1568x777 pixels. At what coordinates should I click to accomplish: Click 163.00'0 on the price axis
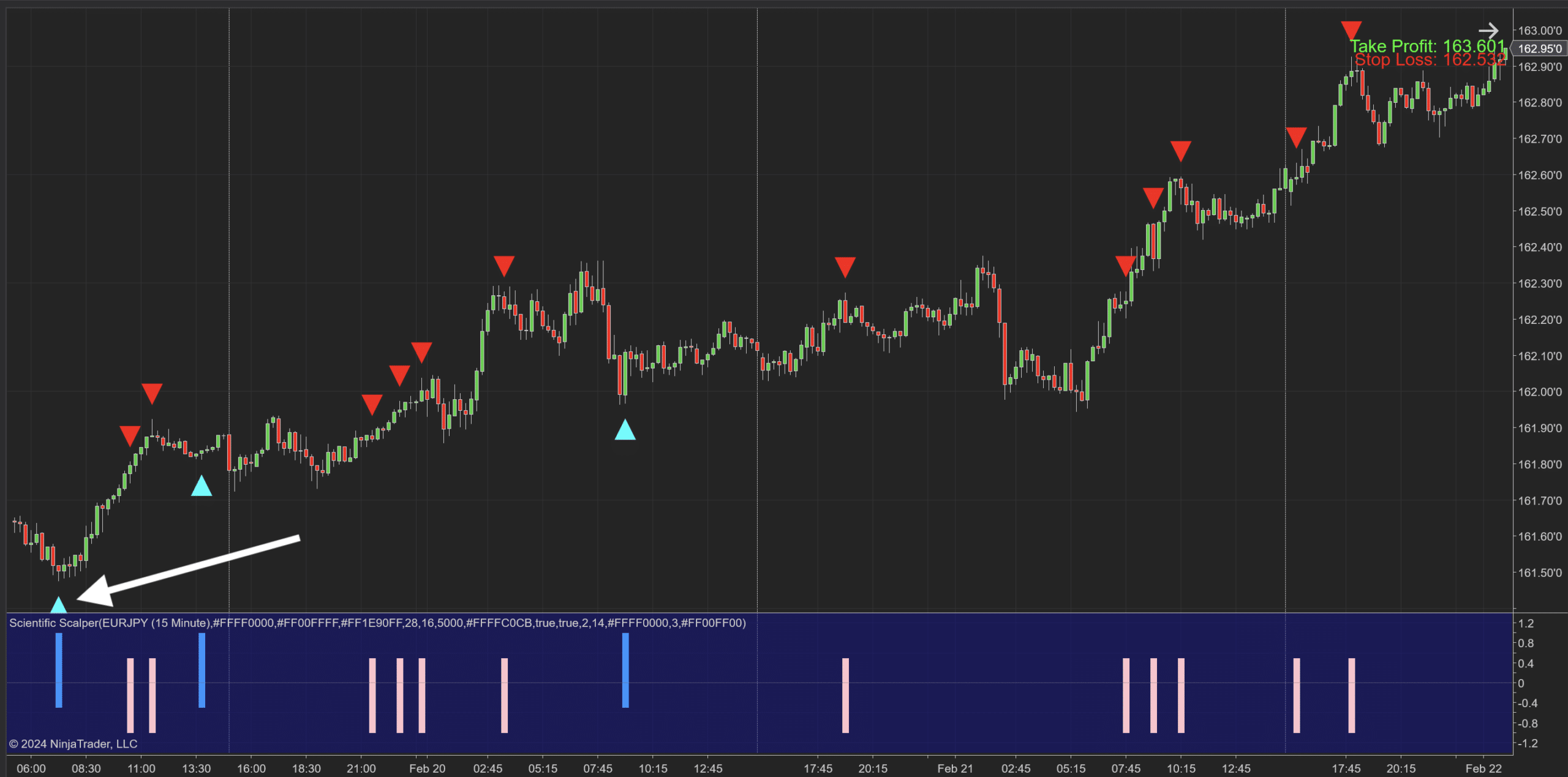(x=1540, y=30)
